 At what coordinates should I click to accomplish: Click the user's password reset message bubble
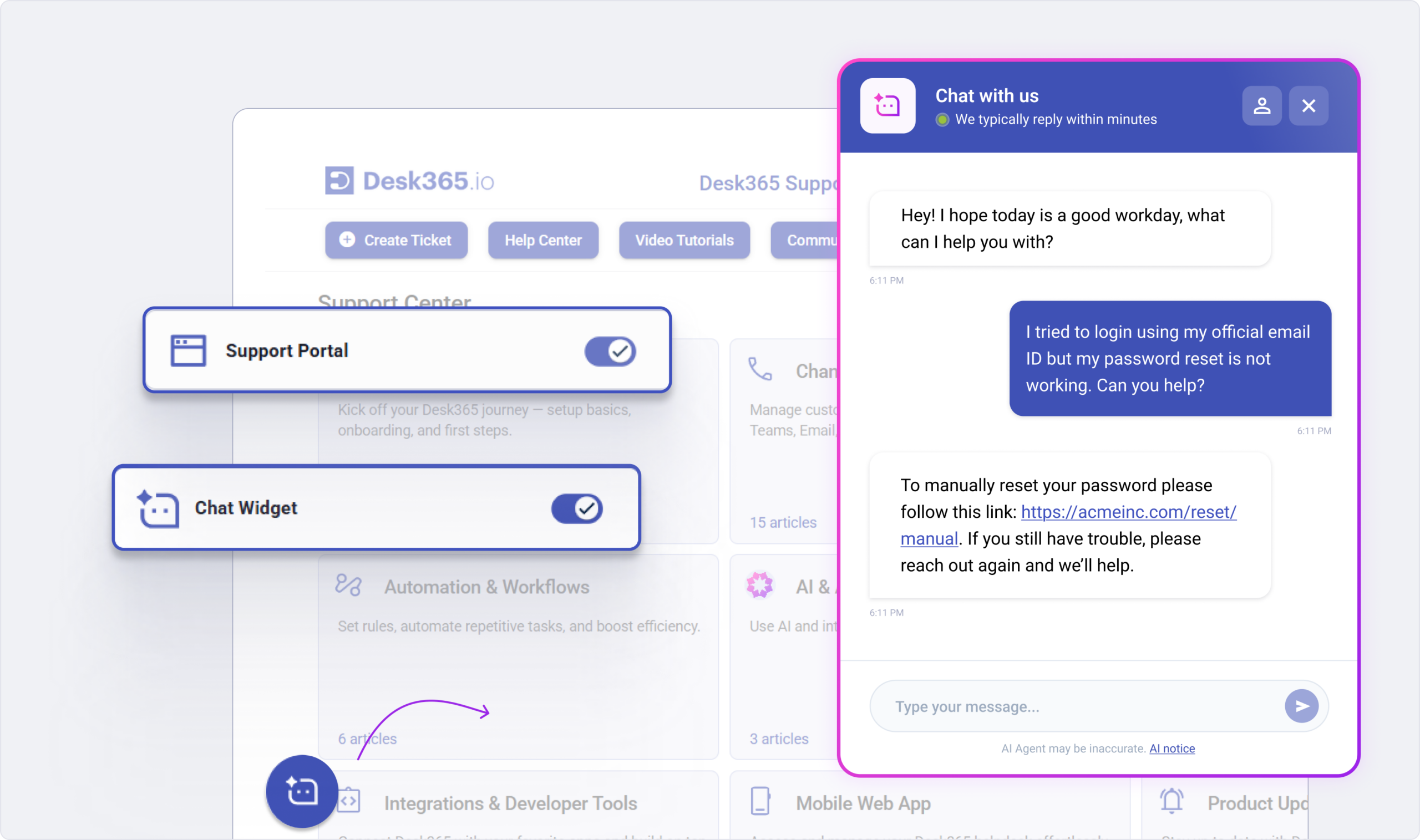coord(1170,358)
